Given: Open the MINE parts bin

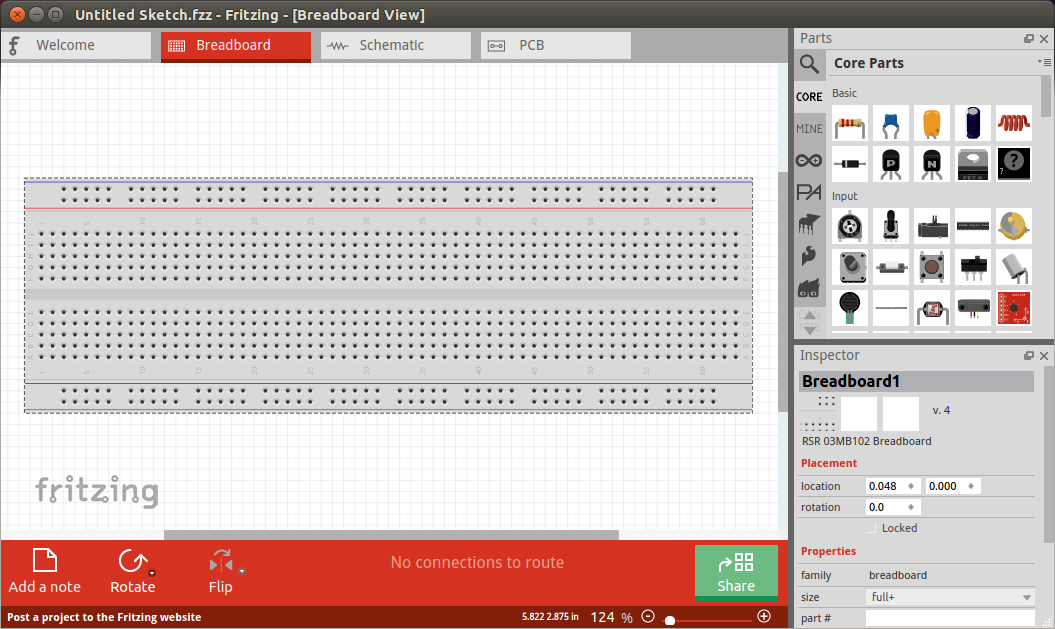Looking at the screenshot, I should coord(809,128).
